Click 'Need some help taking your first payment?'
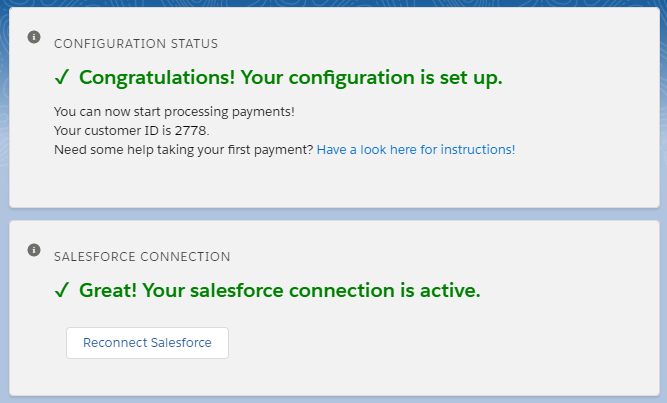Screen dimensions: 667x403 (183, 150)
